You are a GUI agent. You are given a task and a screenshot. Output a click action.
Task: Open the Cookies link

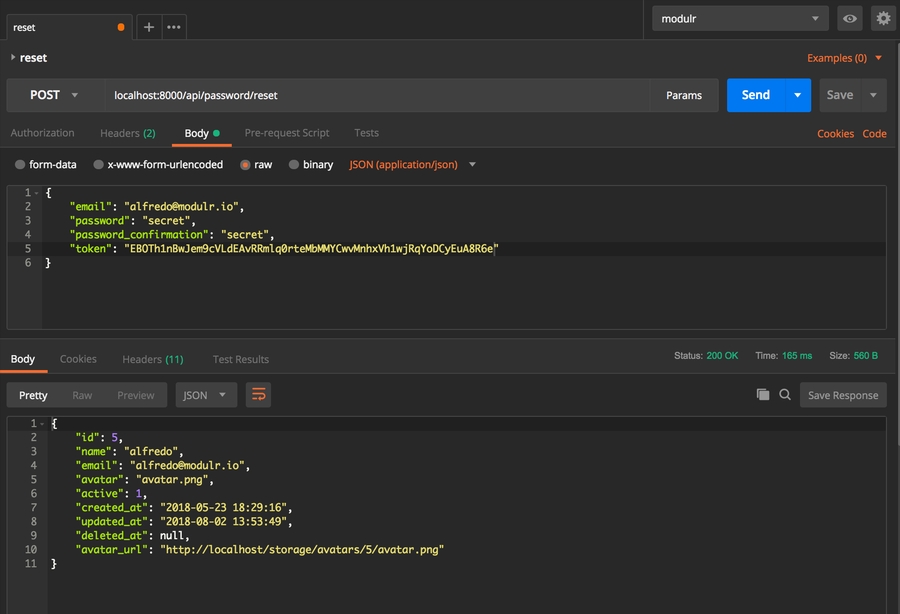835,134
